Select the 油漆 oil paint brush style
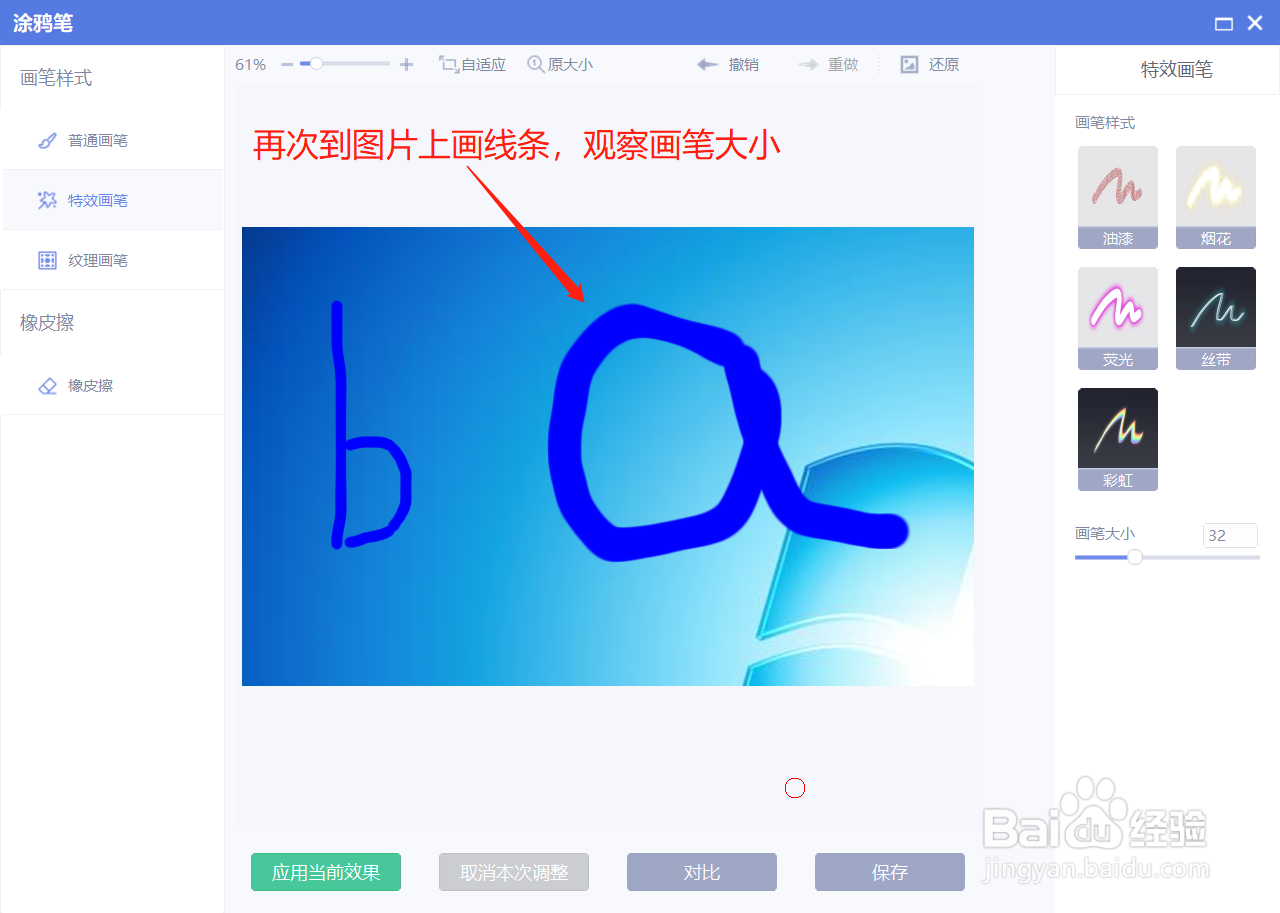Viewport: 1280px width, 913px height. point(1117,197)
